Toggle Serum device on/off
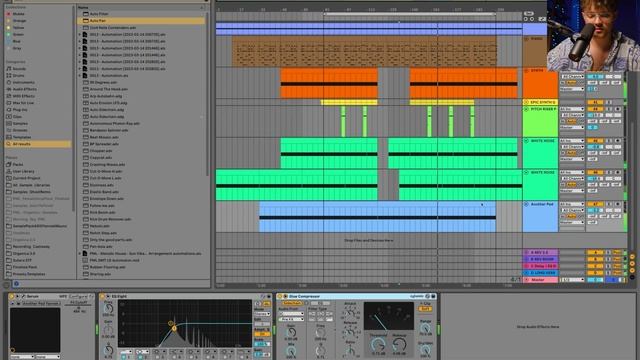The image size is (640, 360). pyautogui.click(x=12, y=296)
